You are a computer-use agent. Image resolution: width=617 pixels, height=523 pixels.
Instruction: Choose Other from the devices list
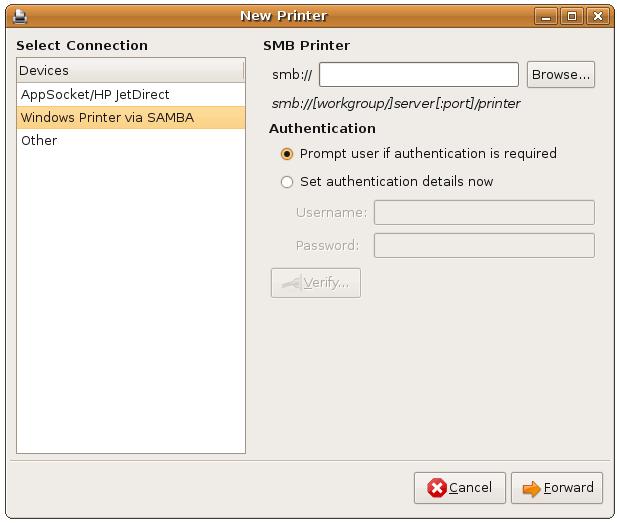[40, 141]
